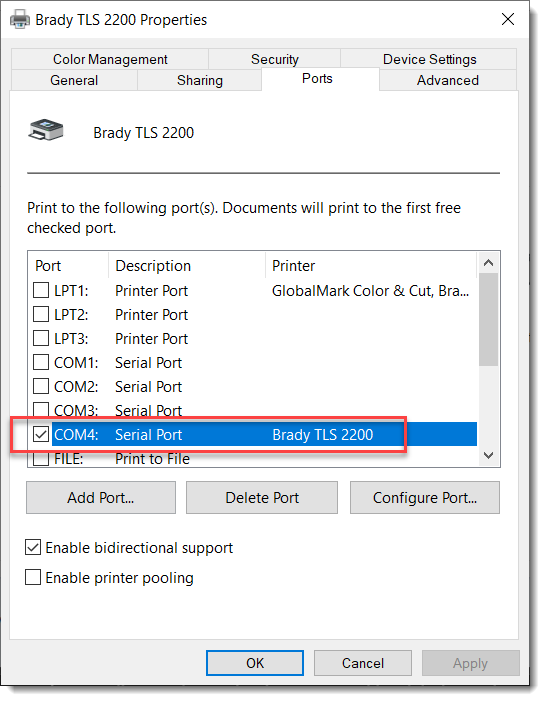Screen dimensions: 545x701
Task: Open the Color Management tab
Action: (x=110, y=59)
